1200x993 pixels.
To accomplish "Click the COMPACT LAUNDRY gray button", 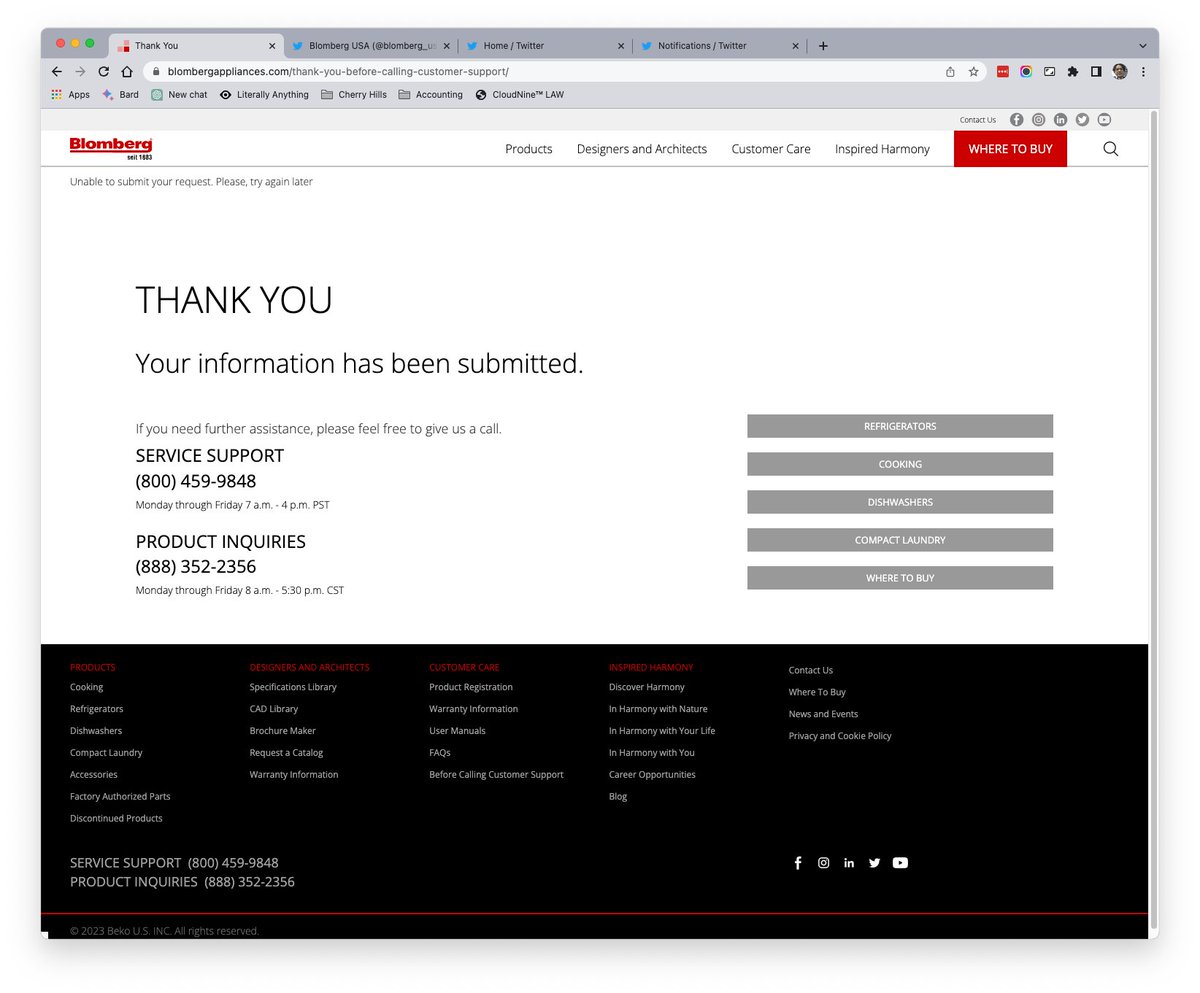I will [x=900, y=540].
